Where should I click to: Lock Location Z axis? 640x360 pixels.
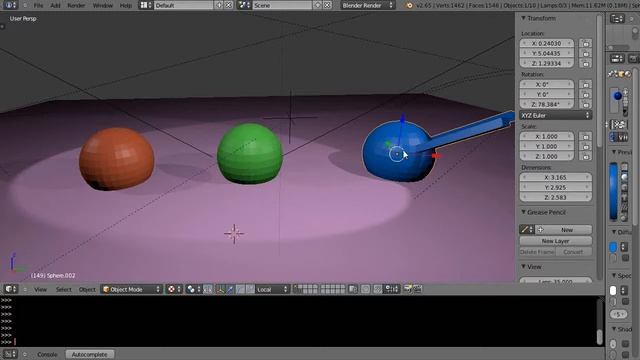pos(586,64)
